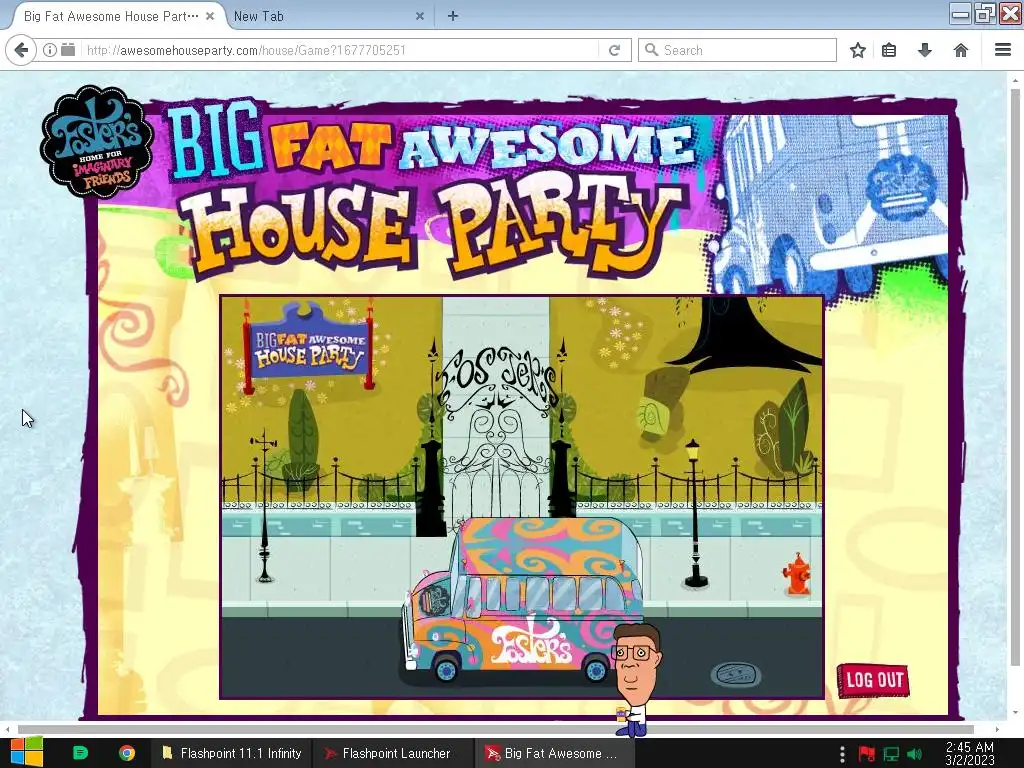Image resolution: width=1024 pixels, height=768 pixels.
Task: Click the weather vane post
Action: pyautogui.click(x=264, y=505)
